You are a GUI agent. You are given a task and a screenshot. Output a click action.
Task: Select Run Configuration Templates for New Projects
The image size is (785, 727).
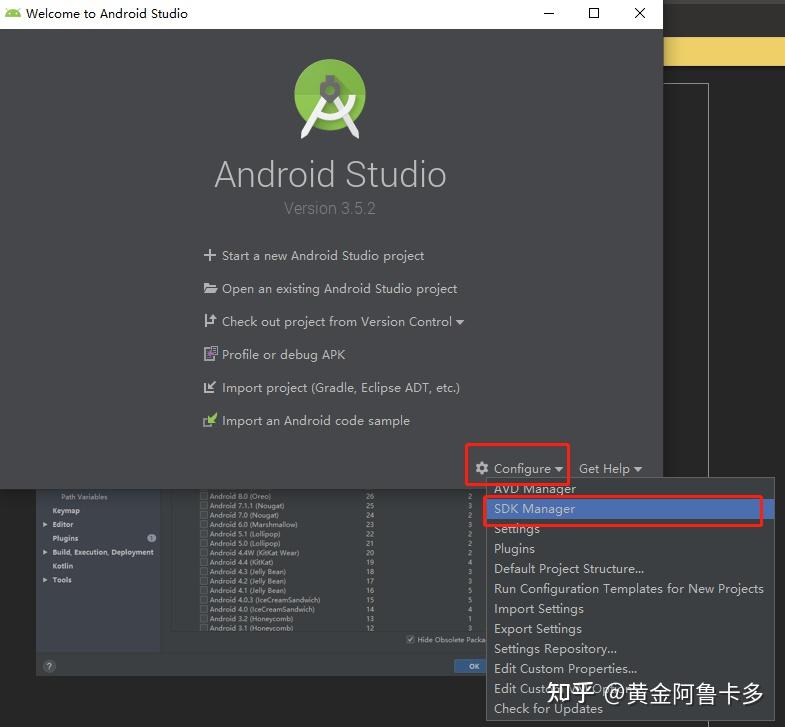(x=629, y=589)
